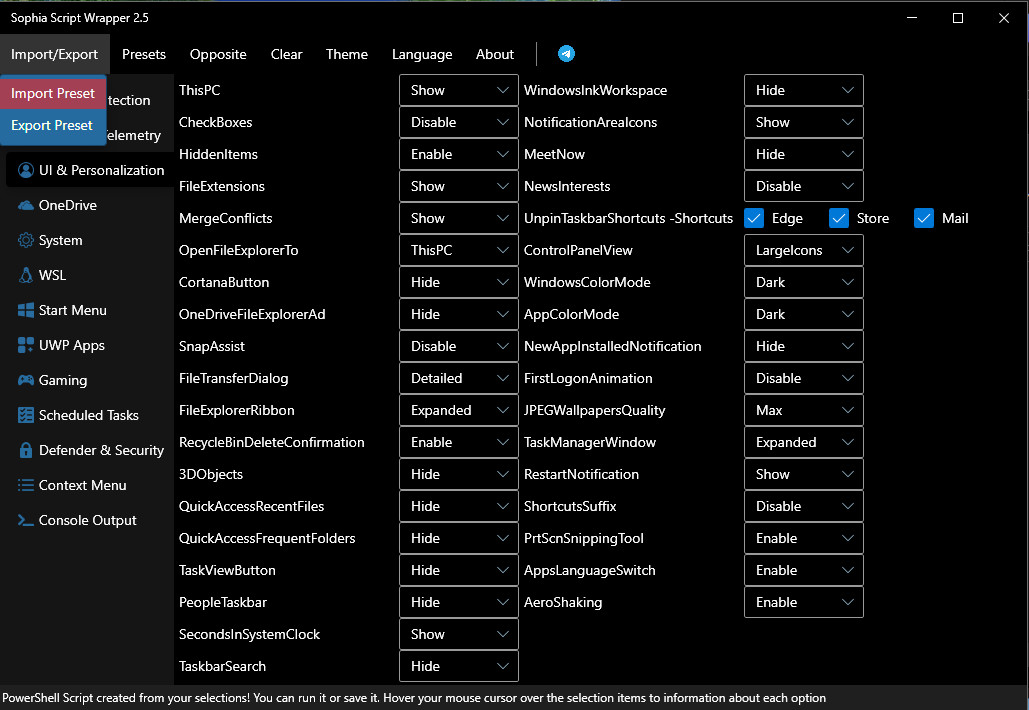Screen dimensions: 1029x710
Task: Expand the HiddenItems dropdown
Action: click(459, 154)
